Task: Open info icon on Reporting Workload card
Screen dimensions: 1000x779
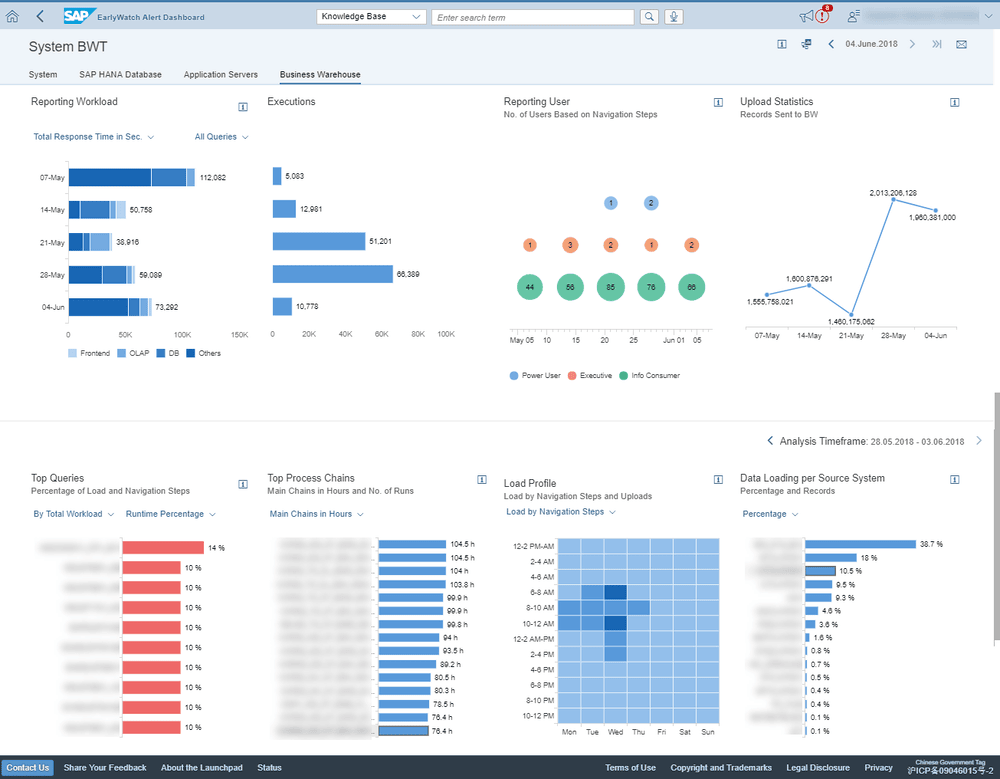Action: point(243,106)
